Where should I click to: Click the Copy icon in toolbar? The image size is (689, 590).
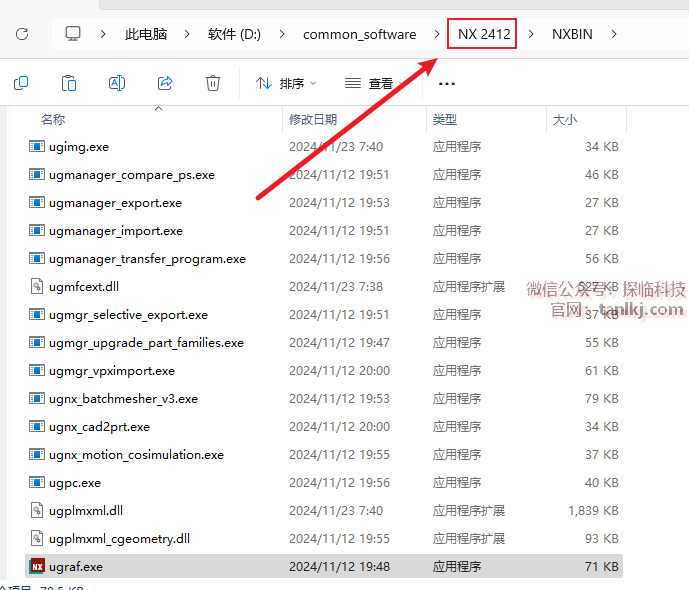[x=21, y=83]
